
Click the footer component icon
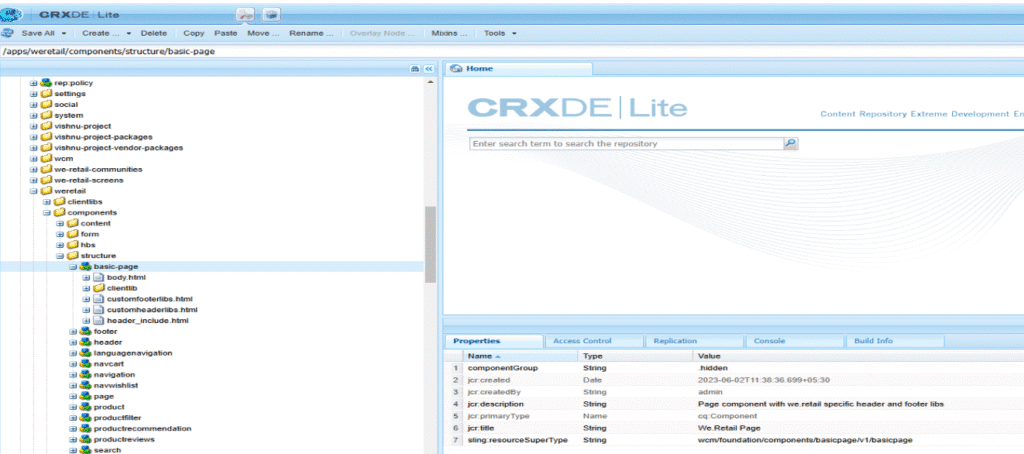[86, 331]
